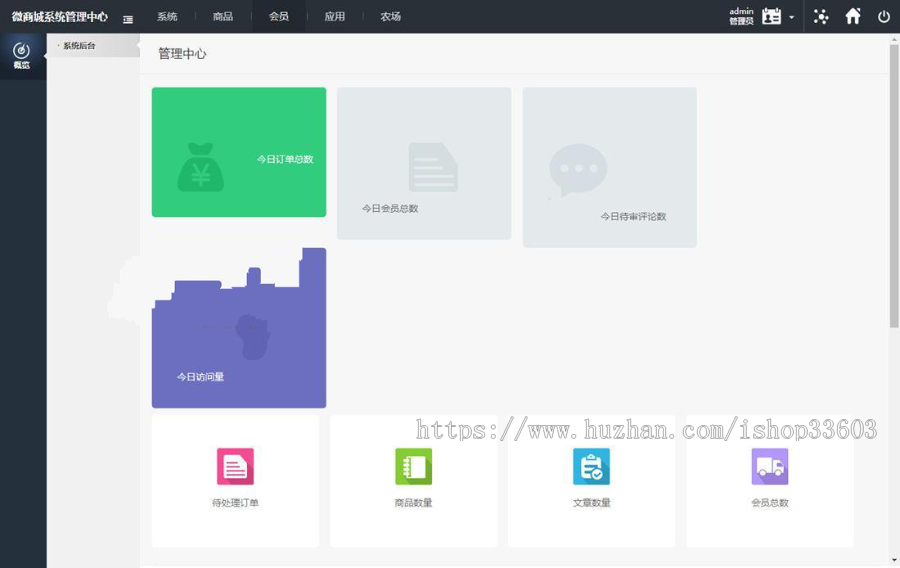Click the blue 文章数量 clipboard icon
Viewport: 900px width, 568px height.
pyautogui.click(x=591, y=466)
